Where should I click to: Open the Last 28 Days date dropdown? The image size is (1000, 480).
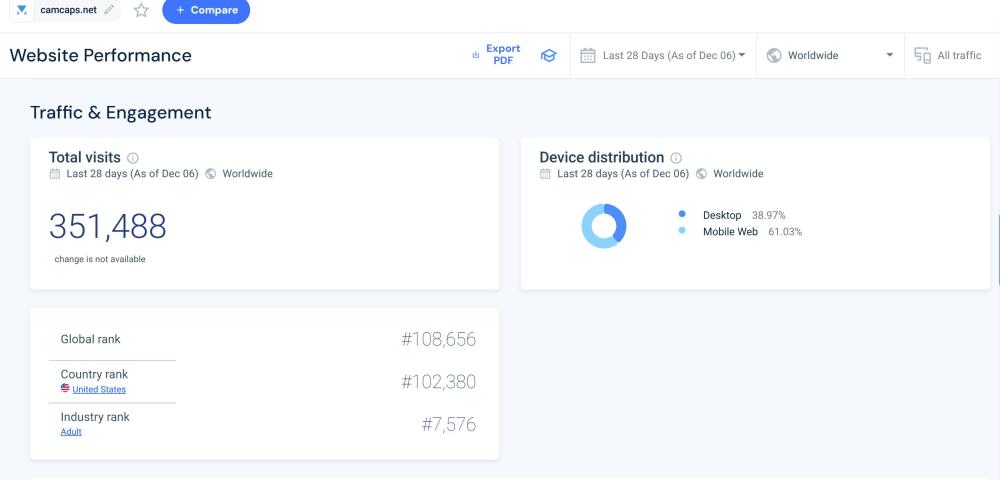674,56
